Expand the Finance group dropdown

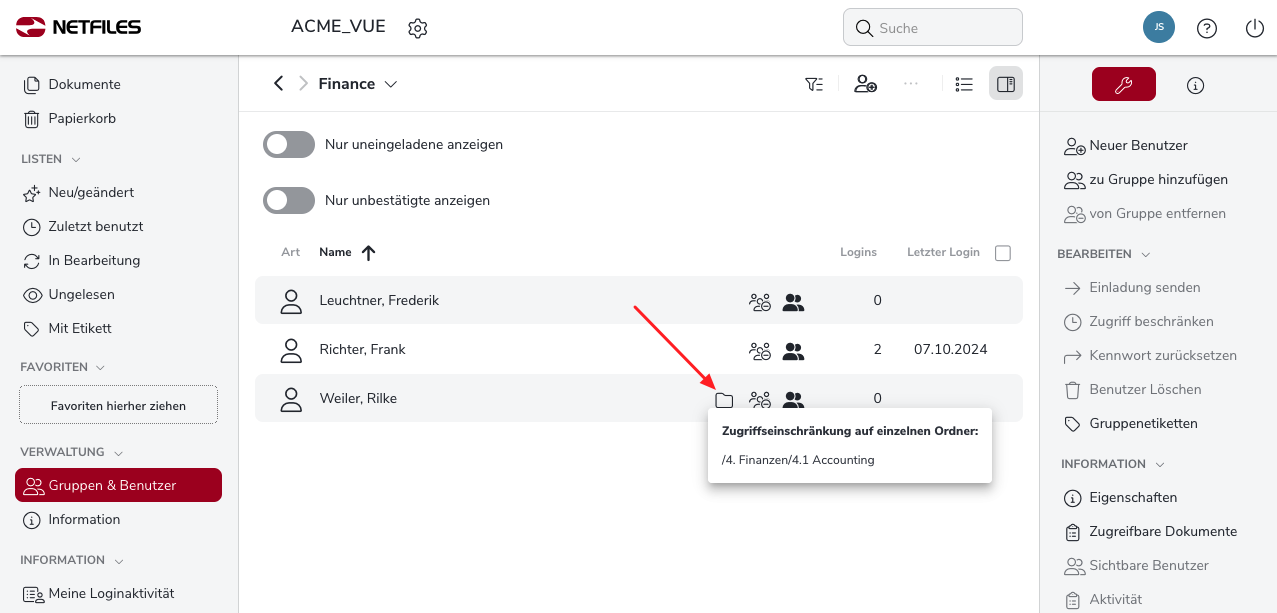[x=391, y=84]
